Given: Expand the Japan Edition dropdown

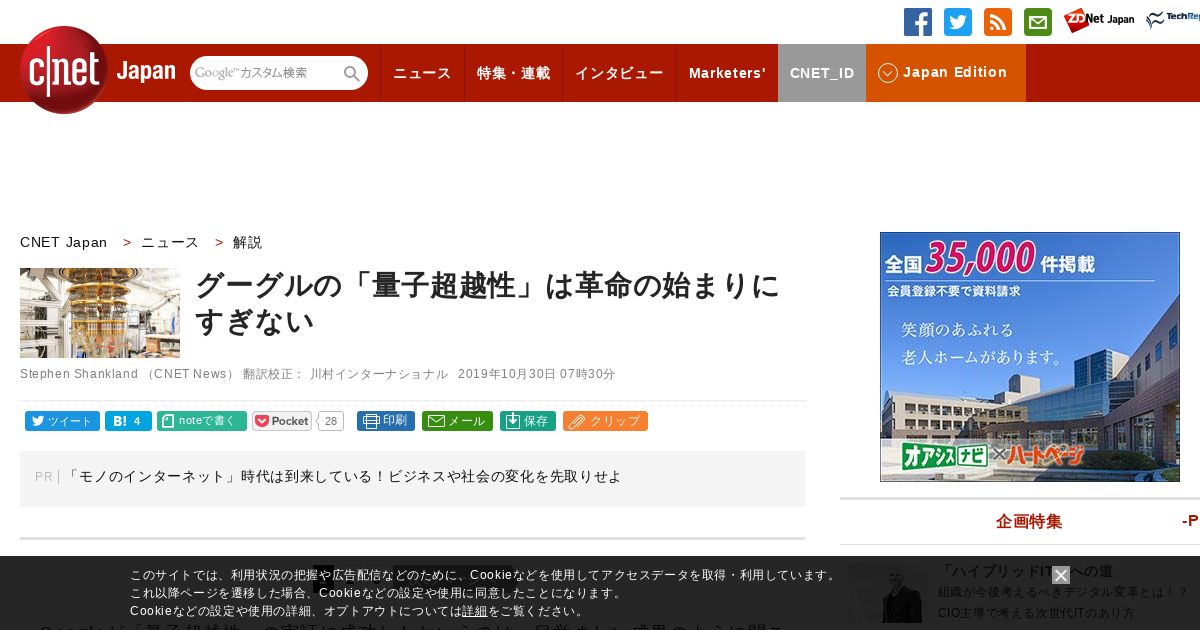Looking at the screenshot, I should pyautogui.click(x=946, y=73).
